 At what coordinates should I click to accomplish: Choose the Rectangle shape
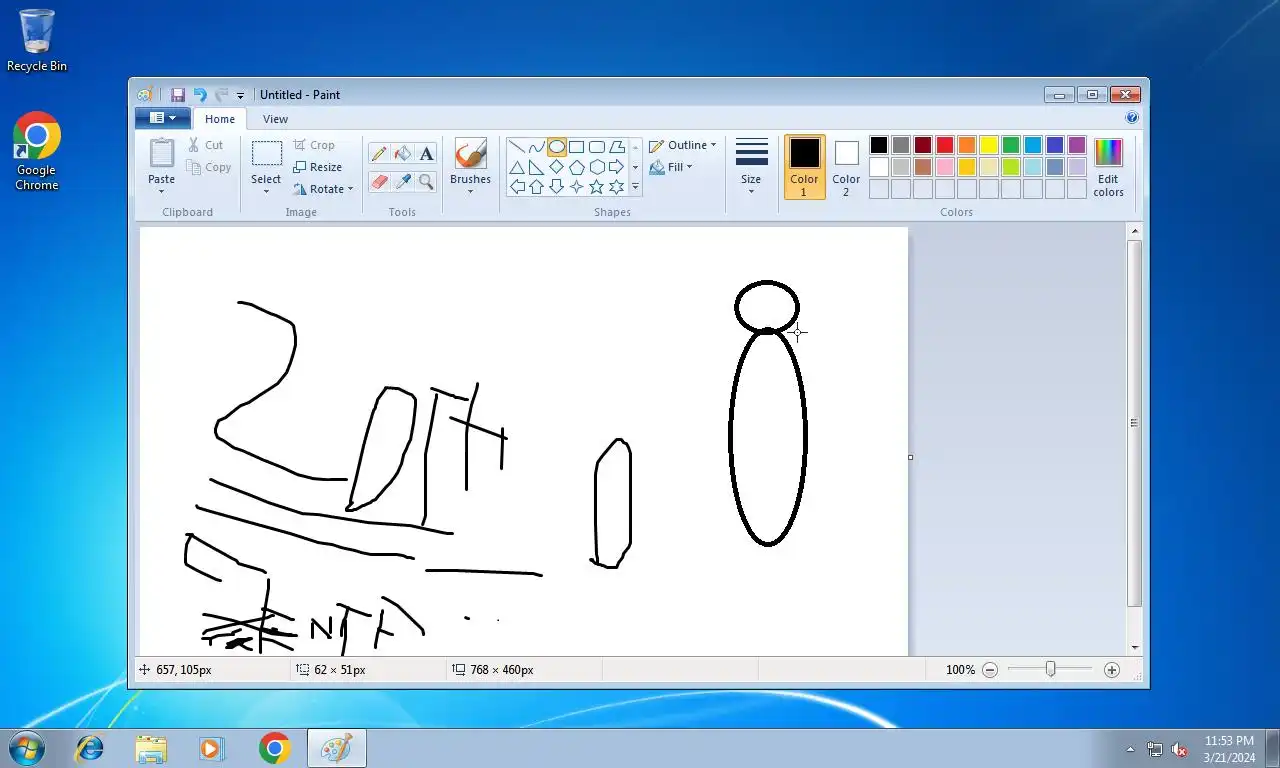[x=577, y=147]
